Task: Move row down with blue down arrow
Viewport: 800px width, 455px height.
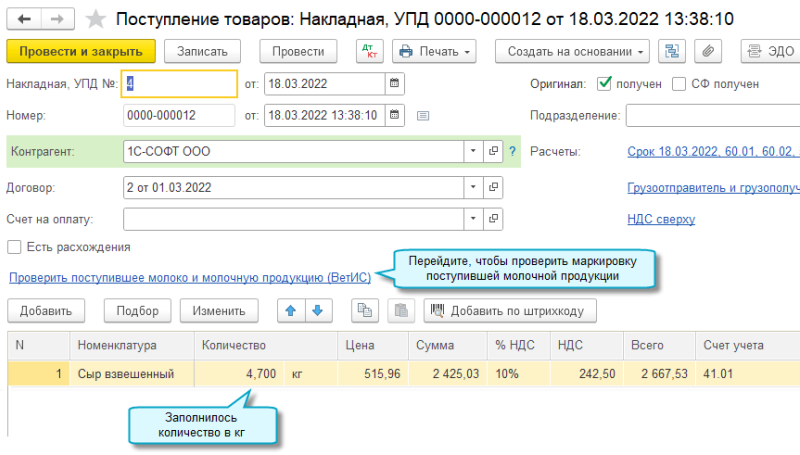Action: point(318,311)
